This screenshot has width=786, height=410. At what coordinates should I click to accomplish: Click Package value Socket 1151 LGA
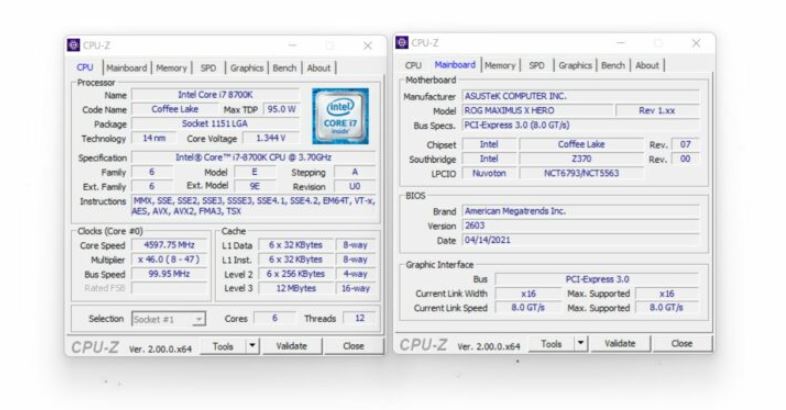(x=215, y=123)
